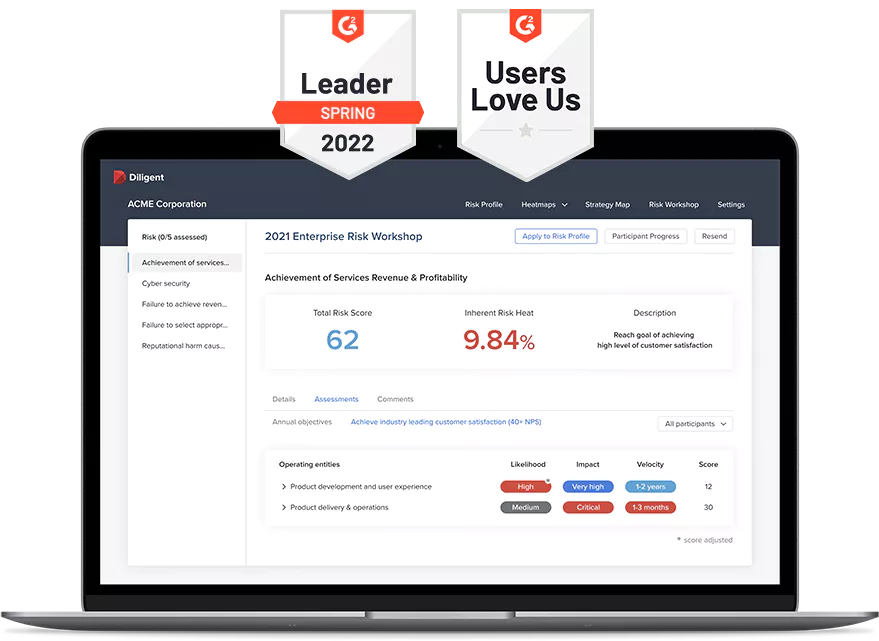The image size is (879, 641).
Task: Click the G2 Leader Spring 2022 badge
Action: (348, 94)
